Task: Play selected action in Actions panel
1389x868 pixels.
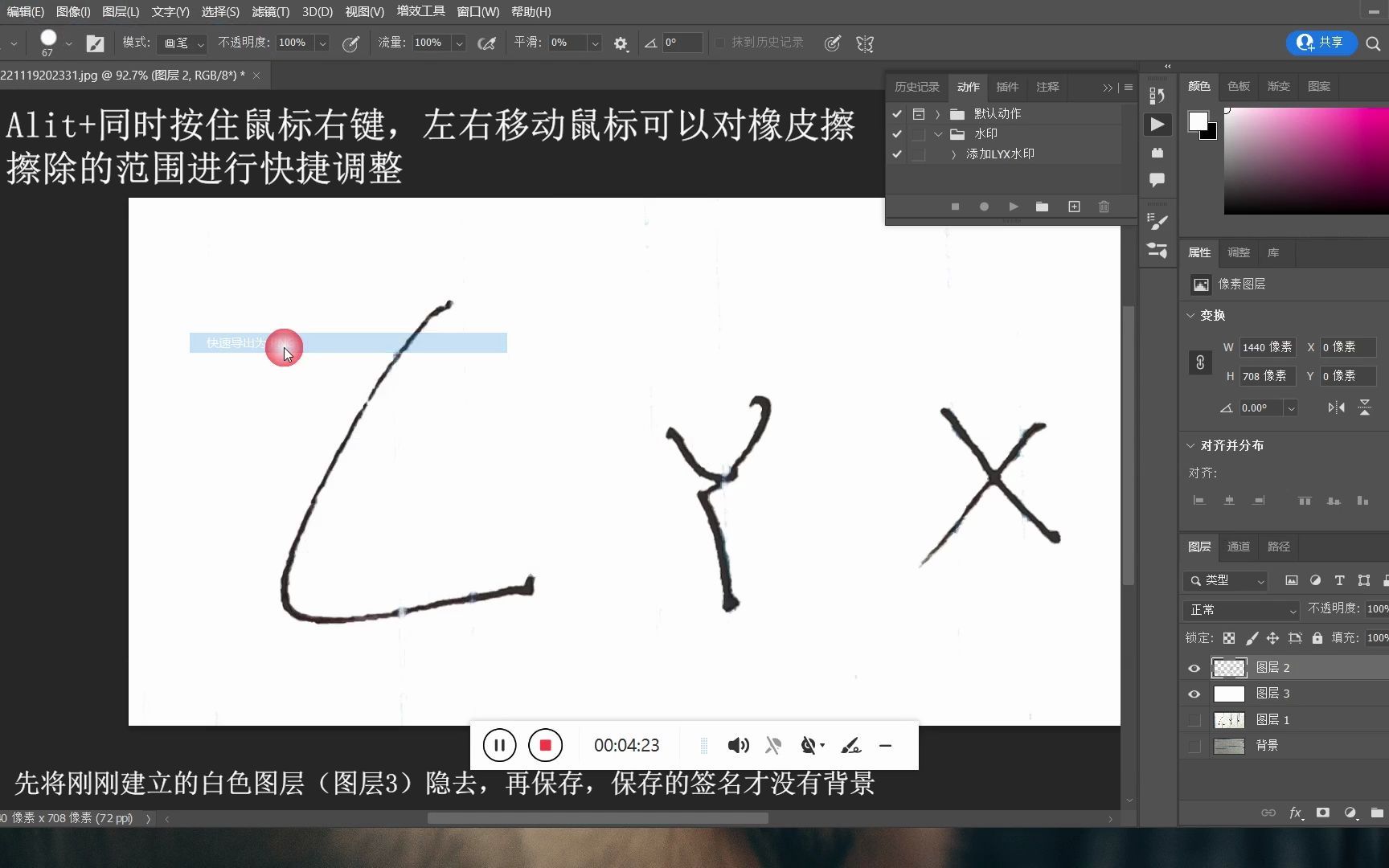Action: (1014, 207)
